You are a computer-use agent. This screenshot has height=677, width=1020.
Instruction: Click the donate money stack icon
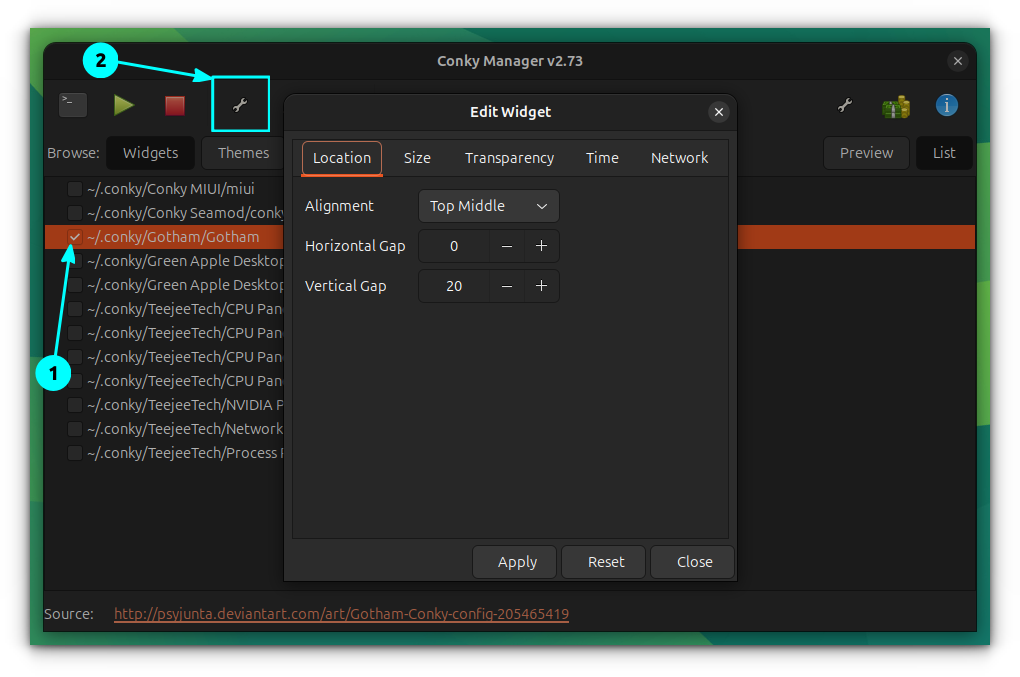(896, 106)
